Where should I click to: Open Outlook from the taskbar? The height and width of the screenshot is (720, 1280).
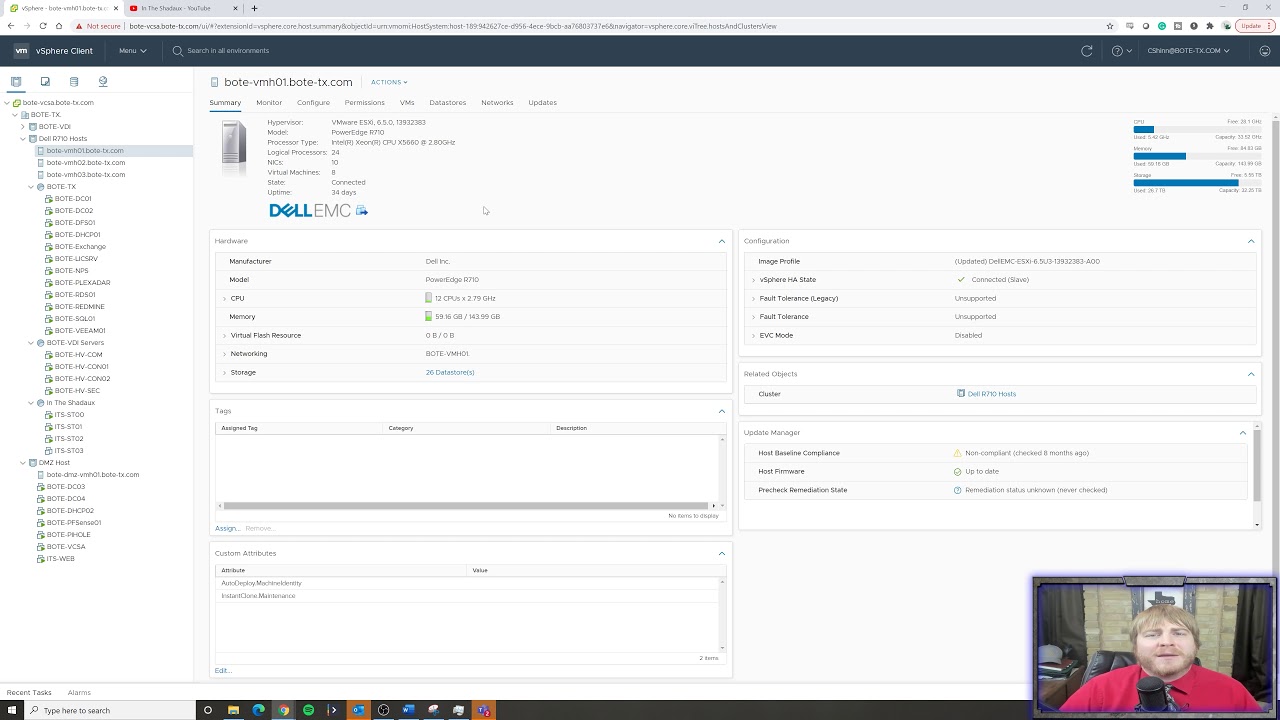point(358,710)
